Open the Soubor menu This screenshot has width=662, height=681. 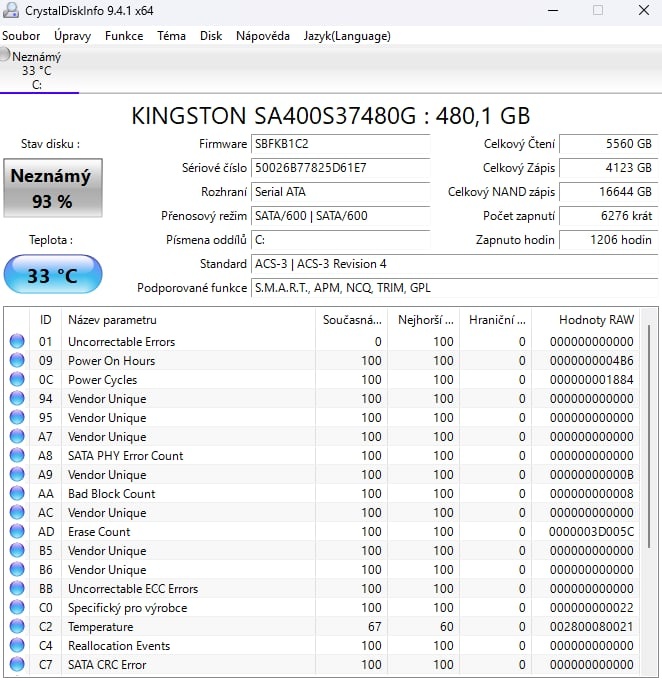click(x=21, y=36)
